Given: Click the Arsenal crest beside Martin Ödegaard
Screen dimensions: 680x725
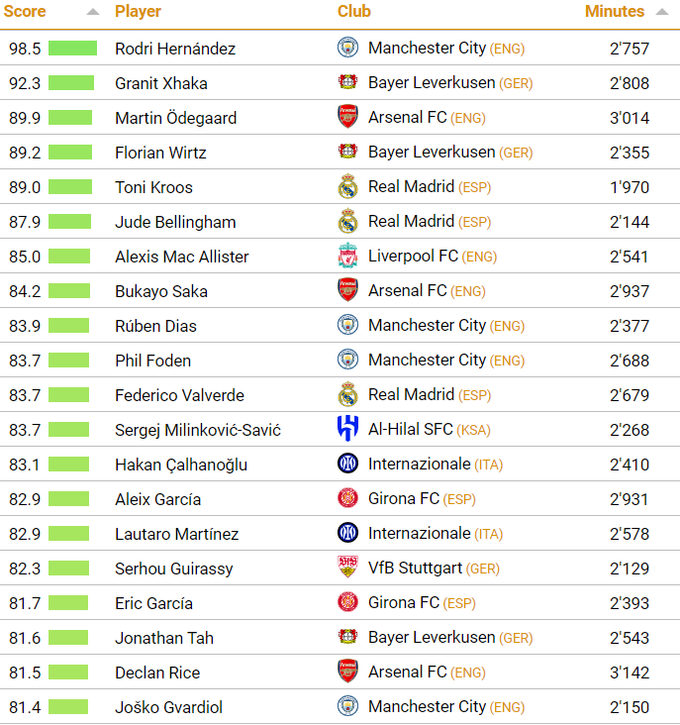Looking at the screenshot, I should (x=348, y=117).
